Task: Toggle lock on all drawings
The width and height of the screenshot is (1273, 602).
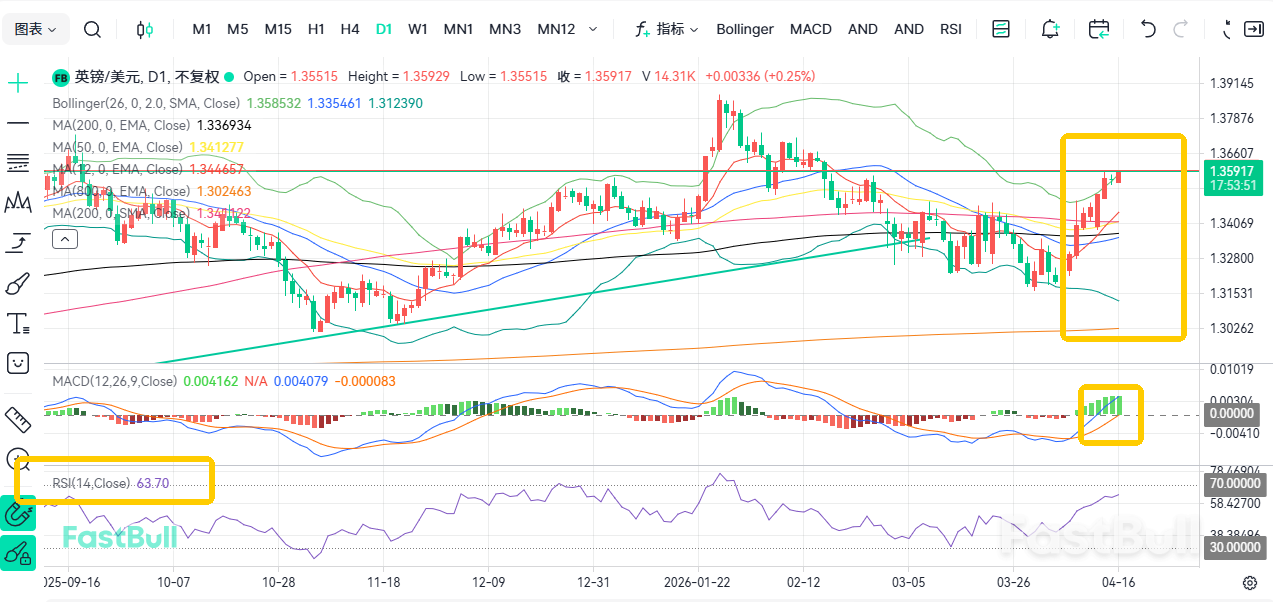Action: point(18,551)
